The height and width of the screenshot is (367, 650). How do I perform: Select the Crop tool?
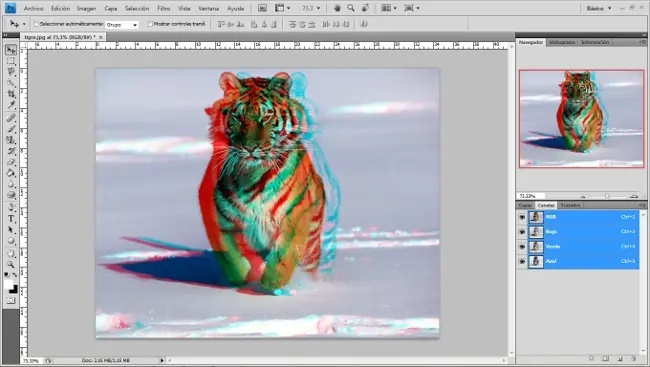(x=11, y=94)
